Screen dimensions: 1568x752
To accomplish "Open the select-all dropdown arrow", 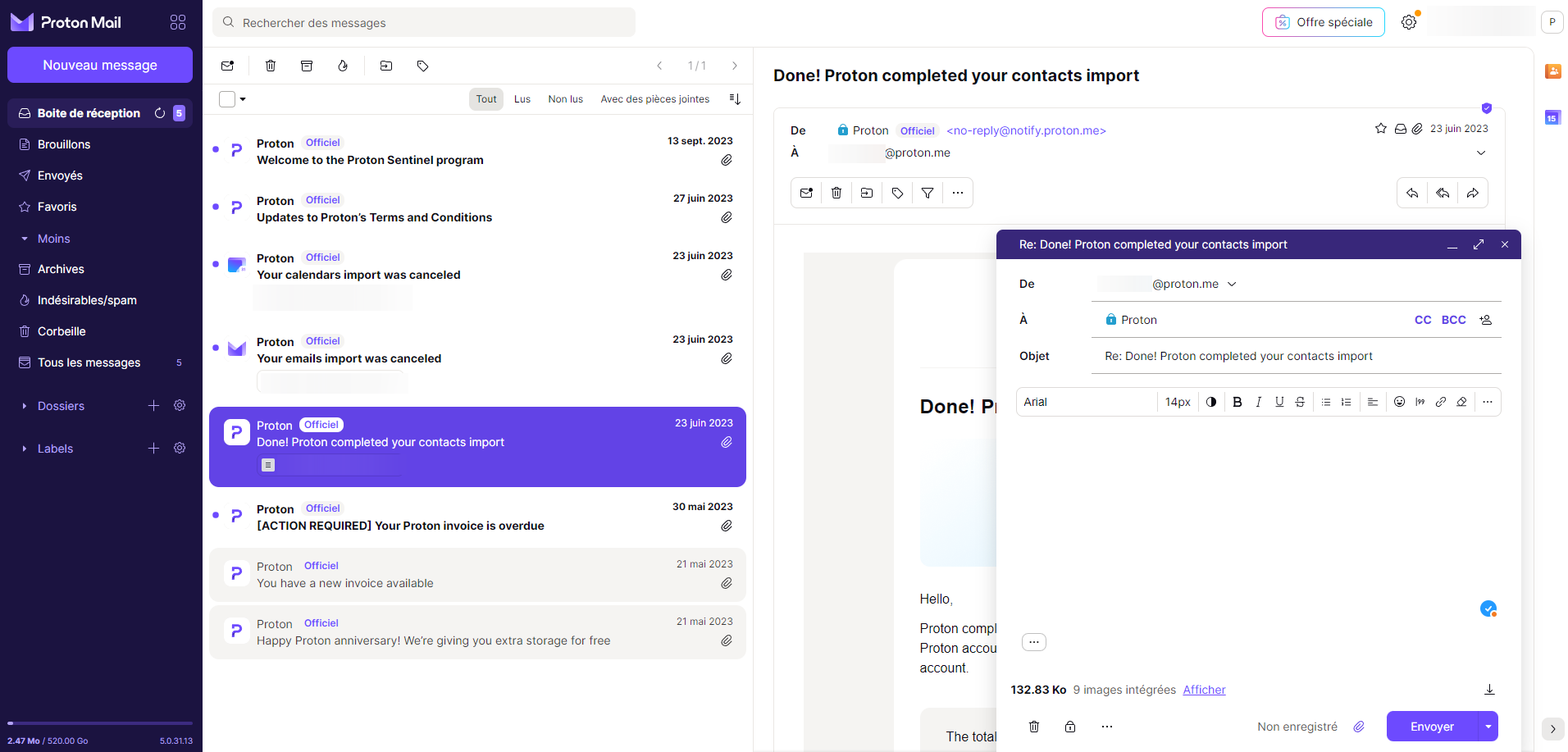I will (x=243, y=99).
